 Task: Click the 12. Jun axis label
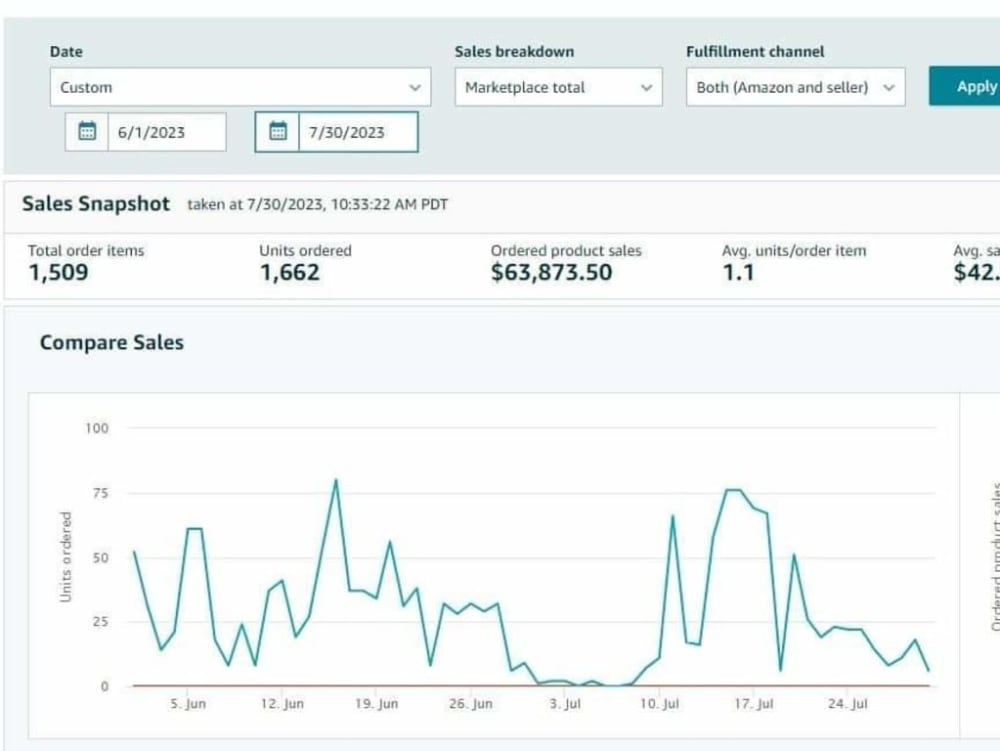pyautogui.click(x=282, y=704)
